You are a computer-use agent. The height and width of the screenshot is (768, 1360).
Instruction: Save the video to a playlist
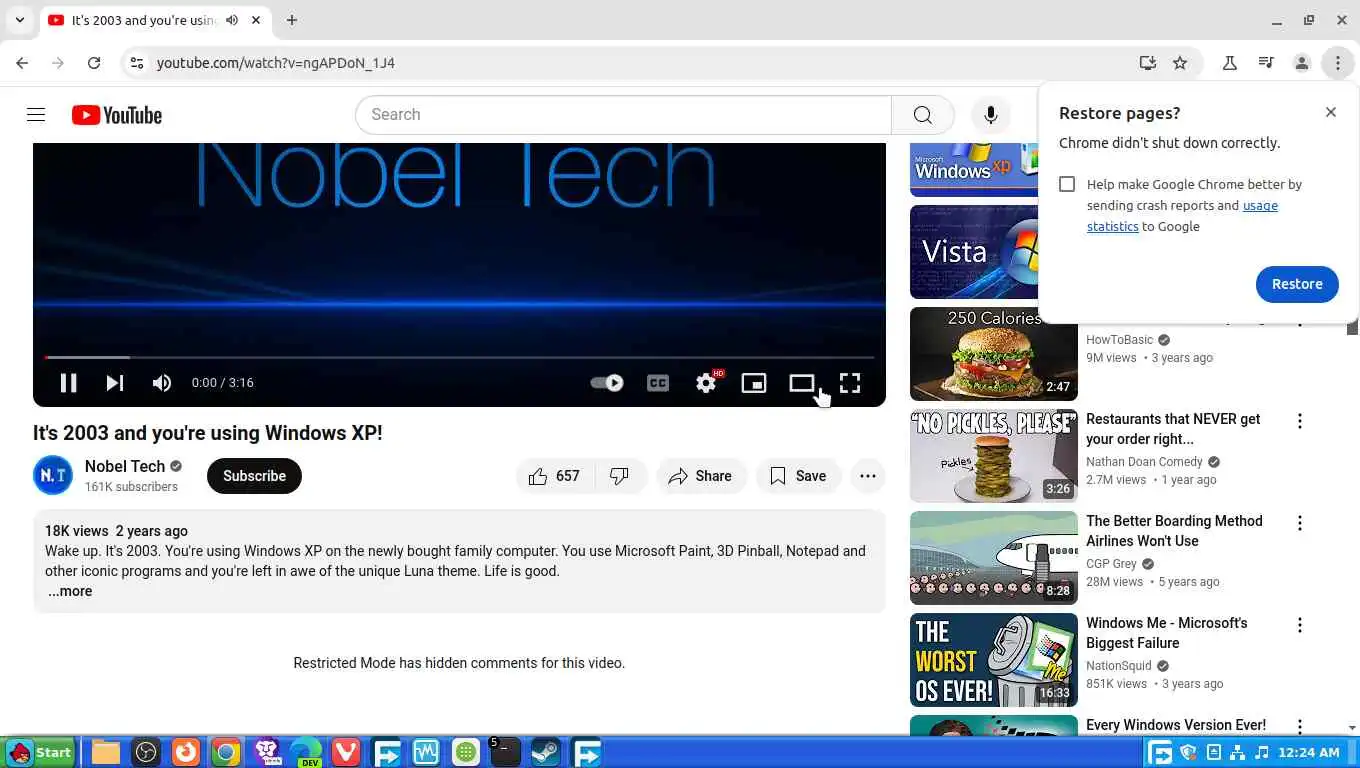(x=798, y=476)
